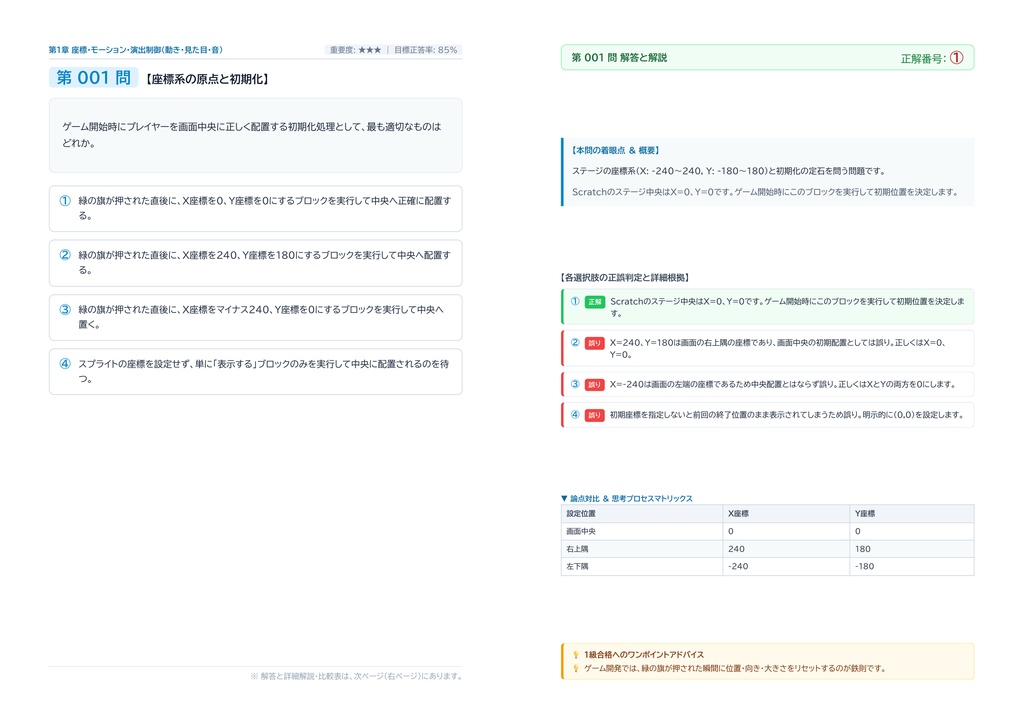Click the three-star importance rating
1024x724 pixels.
coord(370,50)
